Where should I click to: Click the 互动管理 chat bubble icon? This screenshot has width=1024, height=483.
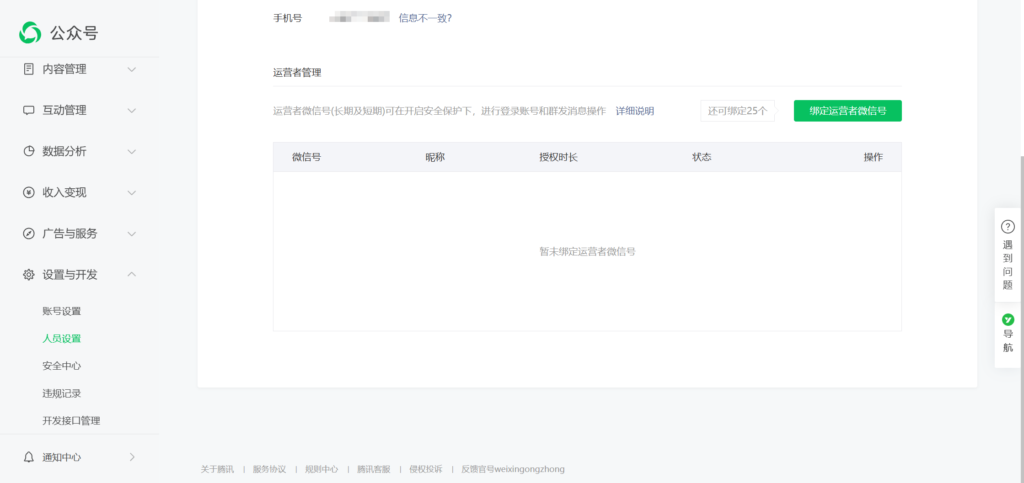[29, 110]
